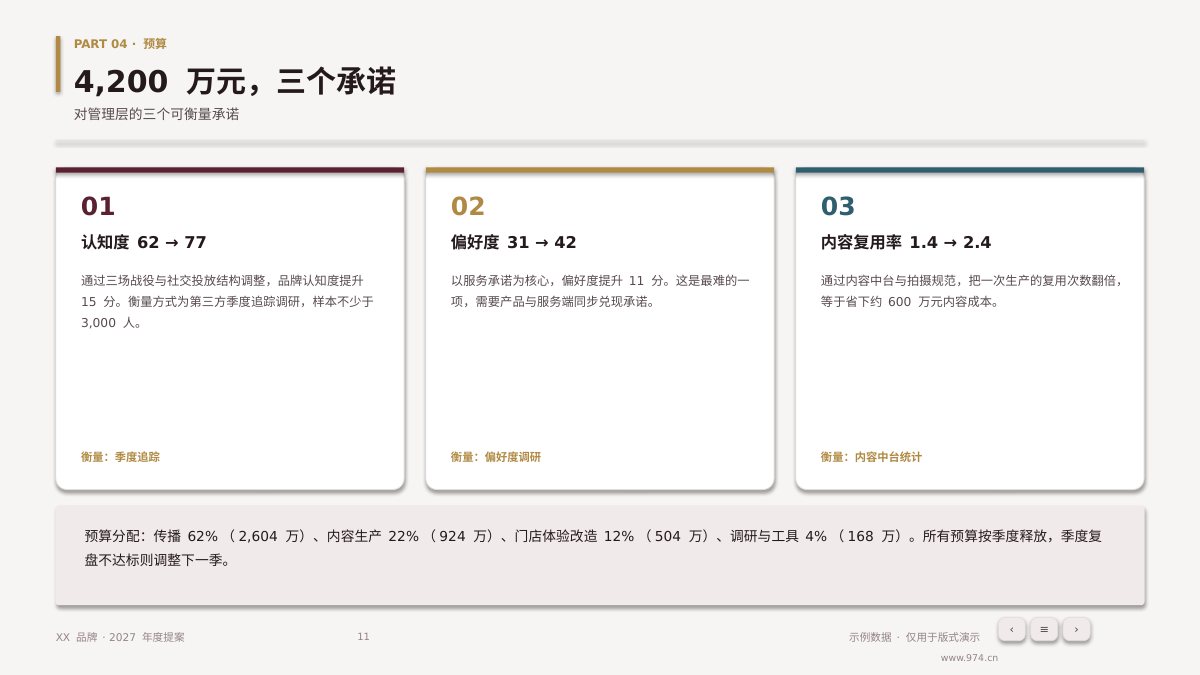This screenshot has width=1200, height=675.
Task: Advance to the next slide arrow
Action: pyautogui.click(x=1076, y=629)
